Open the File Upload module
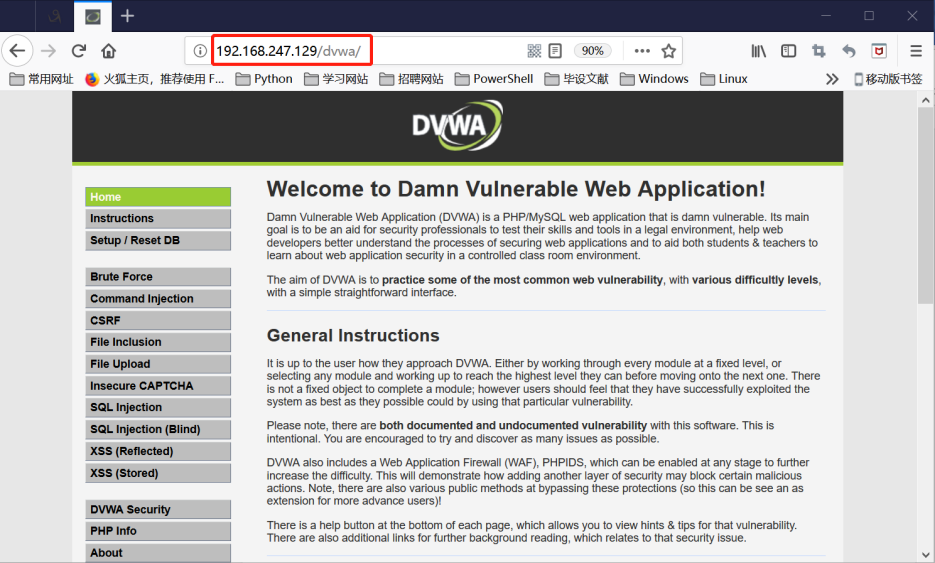This screenshot has height=563, width=935. pyautogui.click(x=158, y=364)
